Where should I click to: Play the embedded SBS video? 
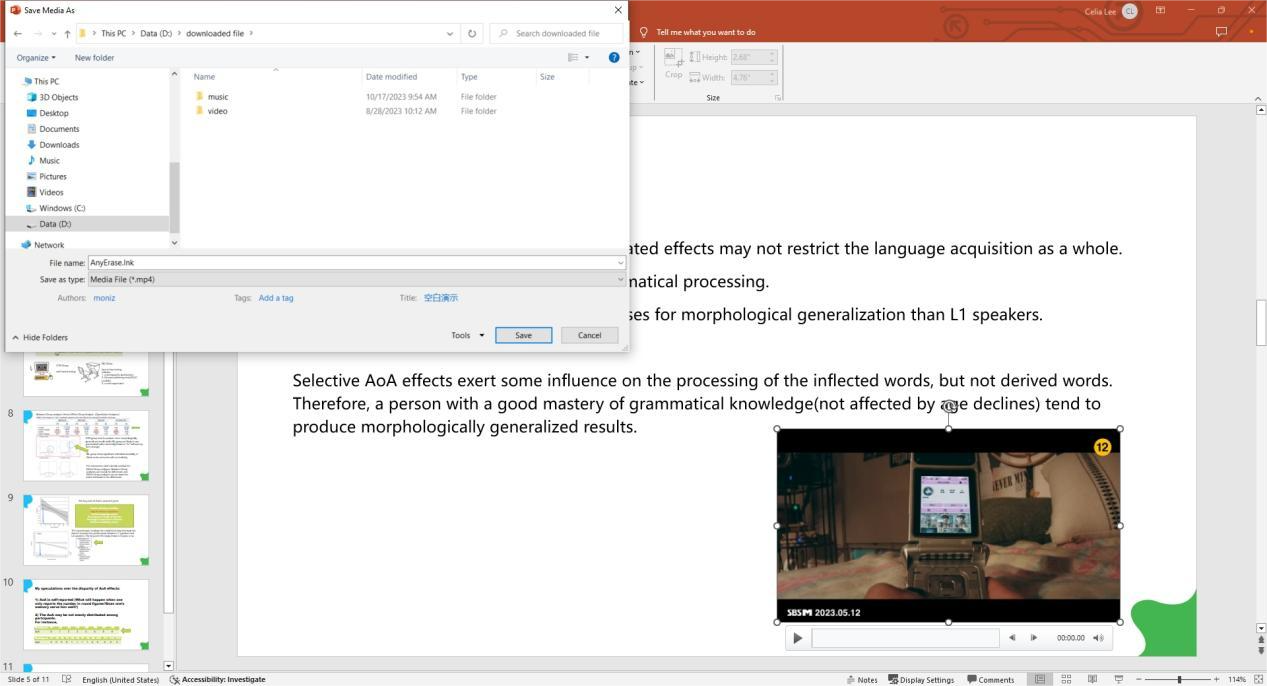click(x=797, y=637)
